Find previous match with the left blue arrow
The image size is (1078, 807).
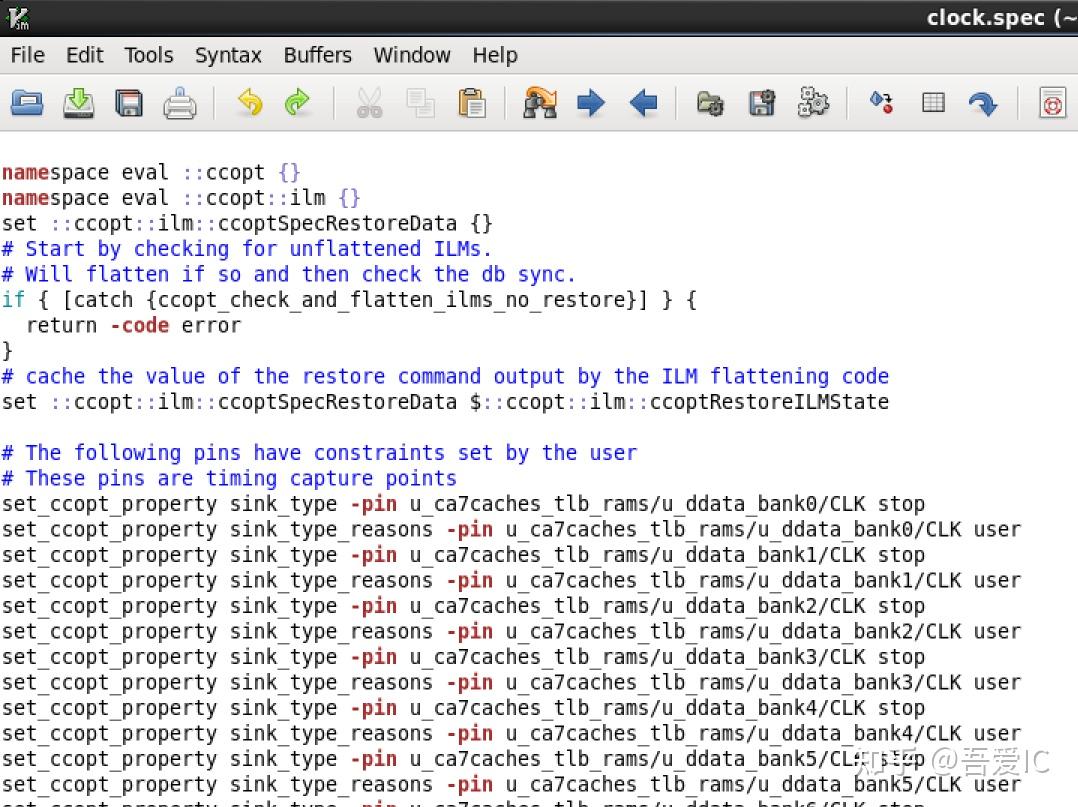(x=643, y=103)
